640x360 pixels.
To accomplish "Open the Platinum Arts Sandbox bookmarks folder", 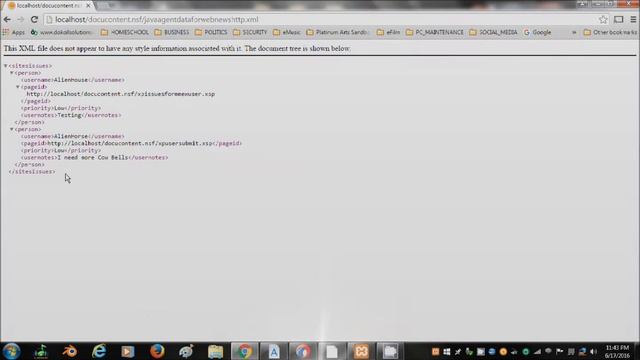I will 338,32.
